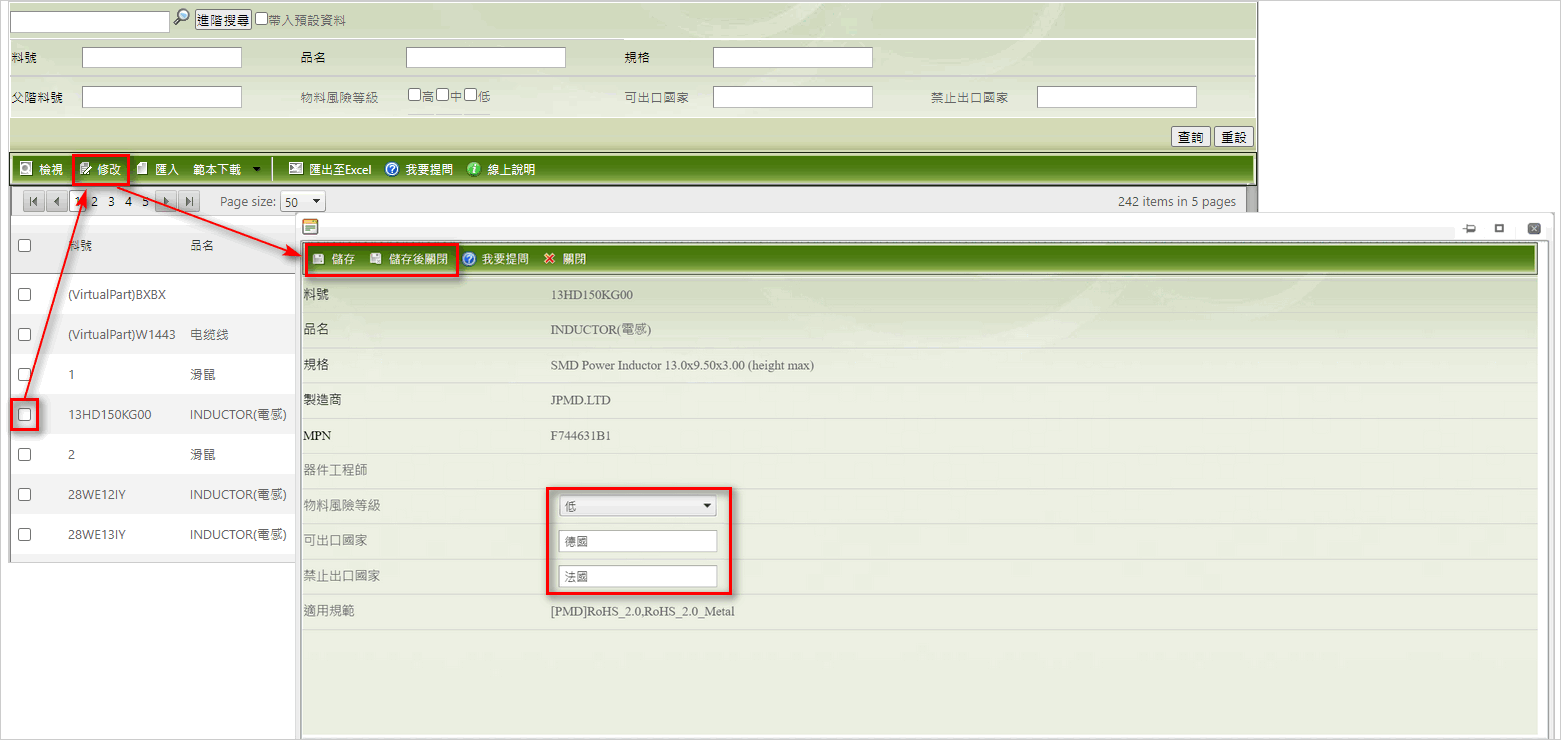Select the 28WE12IY cell text
This screenshot has width=1561, height=740.
(x=97, y=494)
